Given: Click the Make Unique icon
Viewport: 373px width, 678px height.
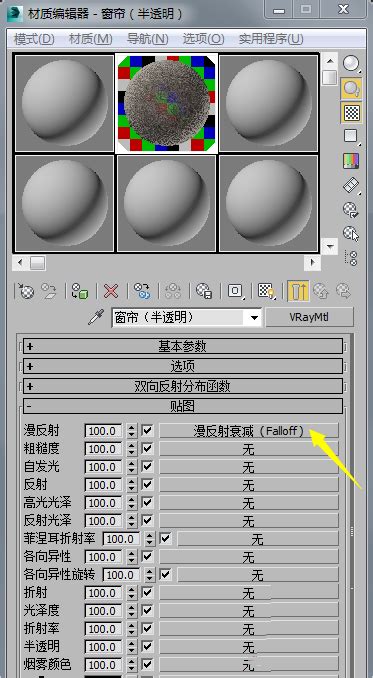Looking at the screenshot, I should 173,291.
